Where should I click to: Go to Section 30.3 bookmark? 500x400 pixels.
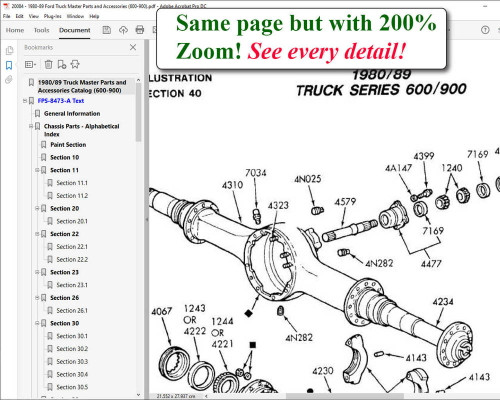coord(72,362)
